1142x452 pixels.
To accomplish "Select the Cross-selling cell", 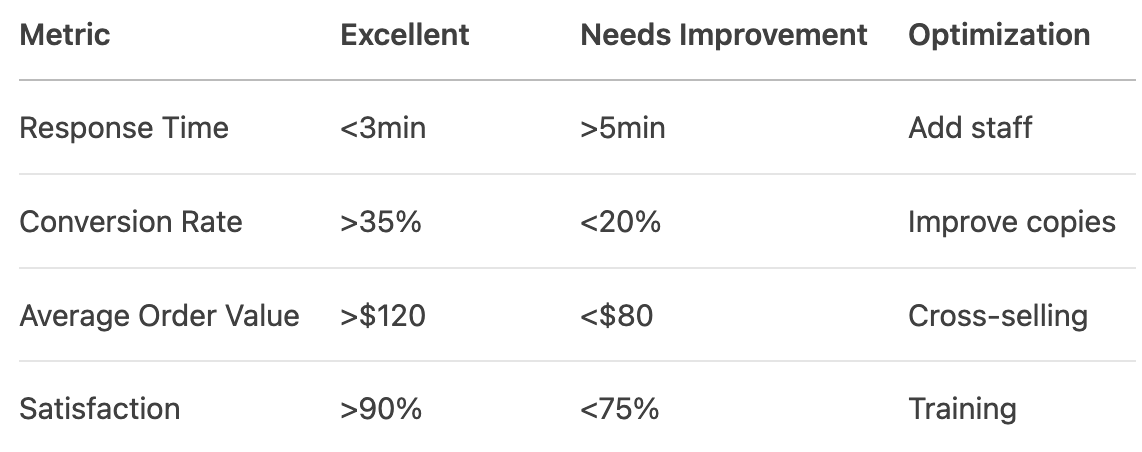I will (997, 316).
